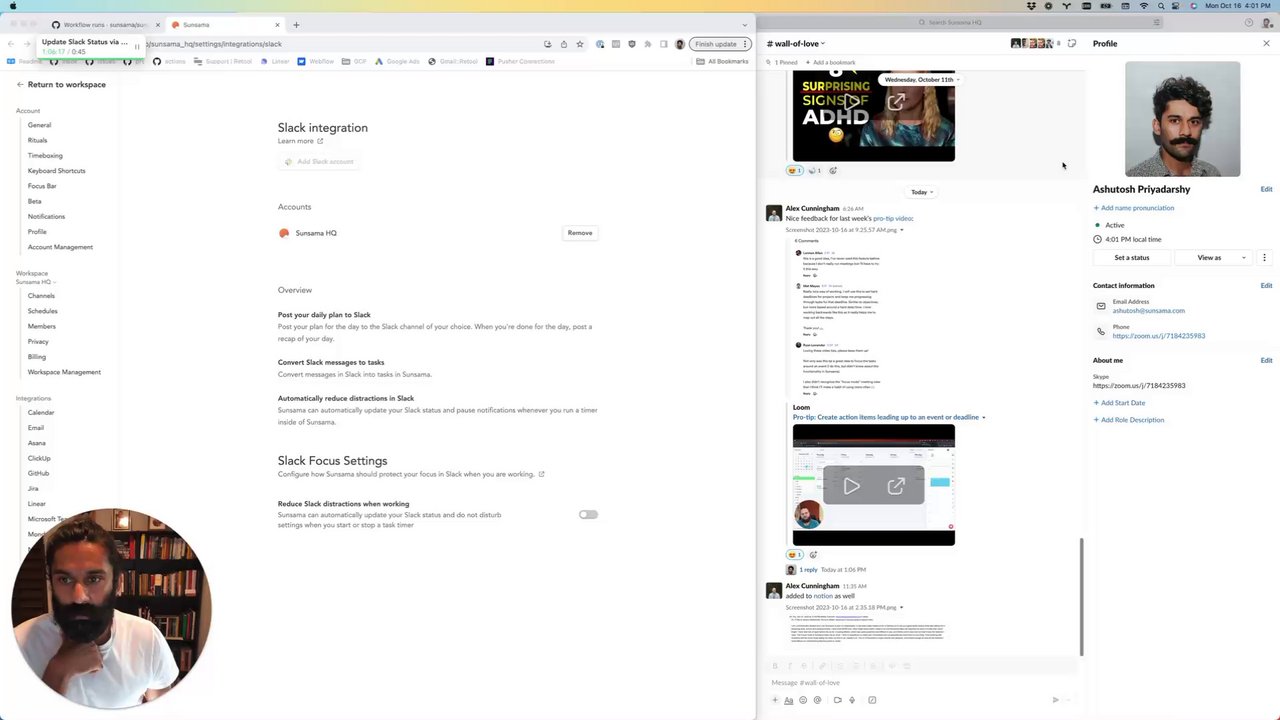This screenshot has height=720, width=1280.
Task: Open Notifications settings
Action: click(x=46, y=216)
